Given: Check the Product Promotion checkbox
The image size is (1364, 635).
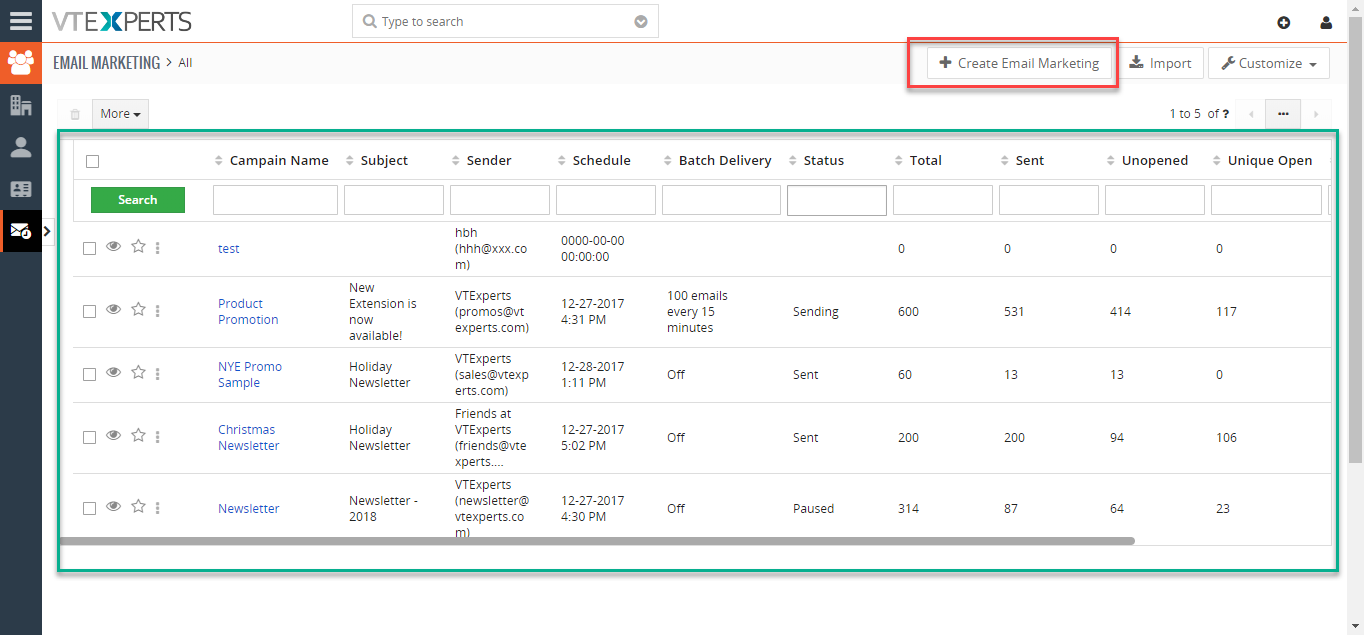Looking at the screenshot, I should click(x=90, y=312).
